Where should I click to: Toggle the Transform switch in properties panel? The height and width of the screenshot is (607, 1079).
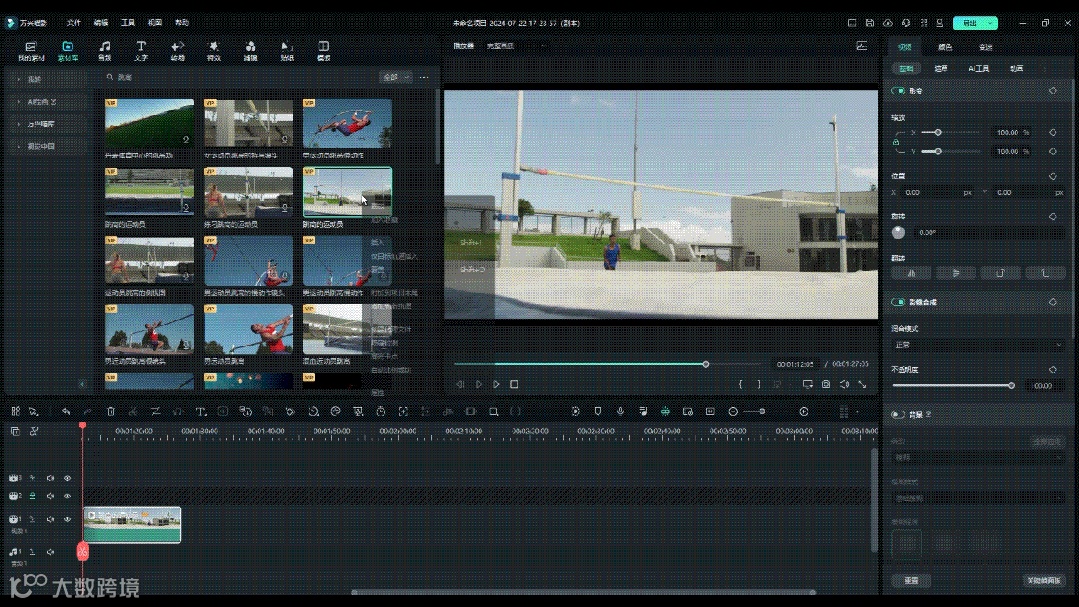click(898, 91)
